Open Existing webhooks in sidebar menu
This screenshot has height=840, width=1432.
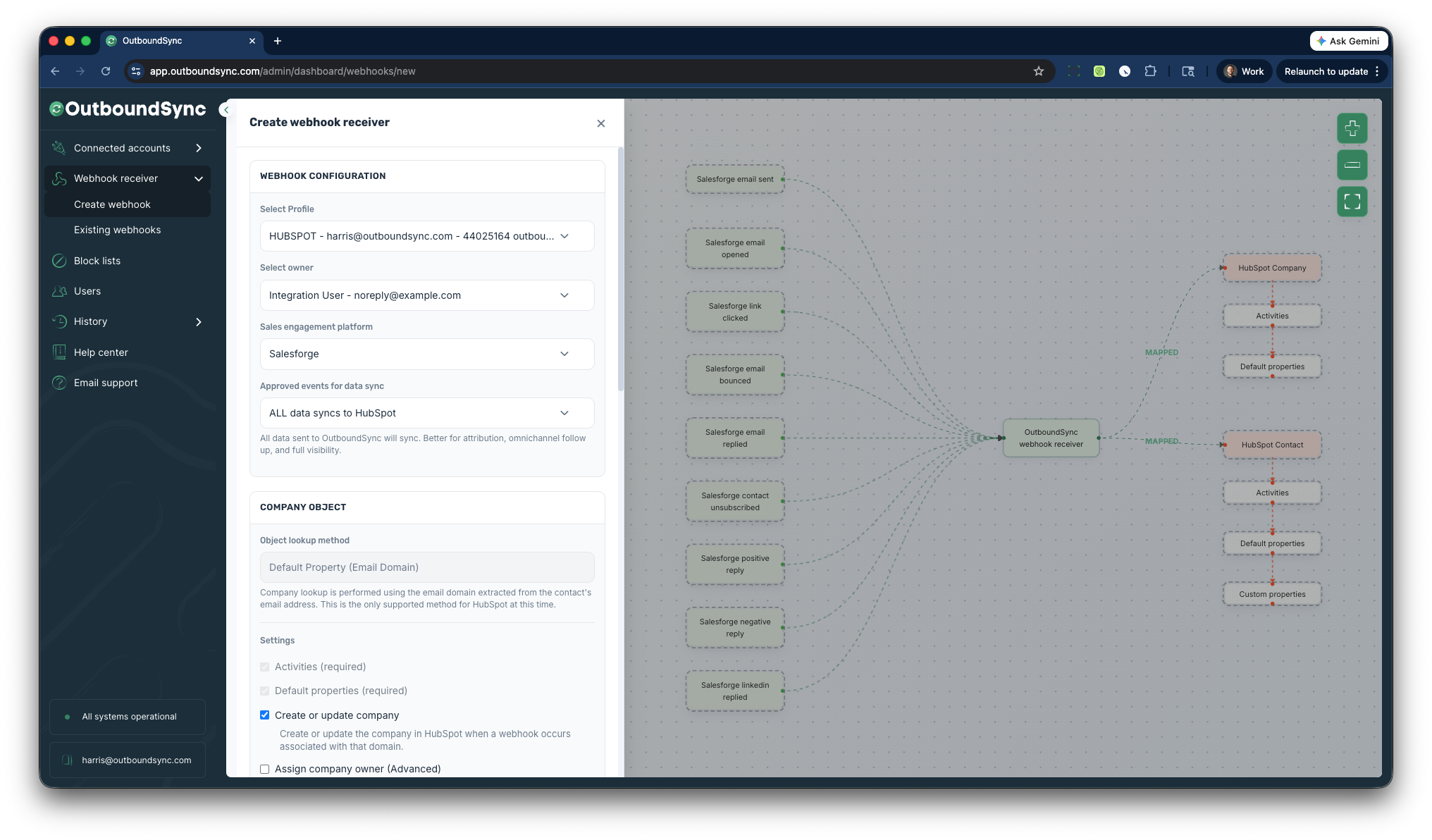117,230
